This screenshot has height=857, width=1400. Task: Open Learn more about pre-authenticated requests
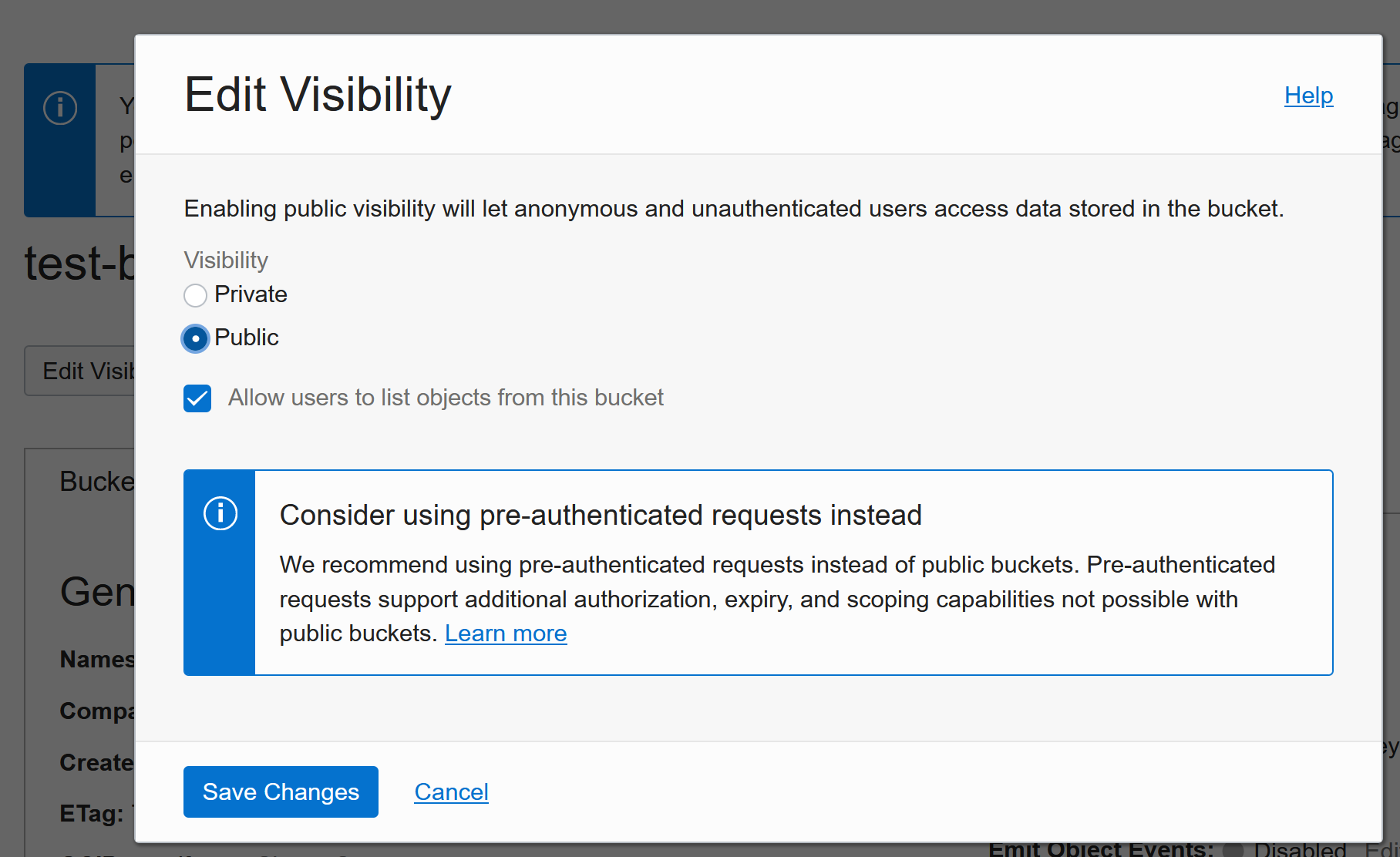506,634
